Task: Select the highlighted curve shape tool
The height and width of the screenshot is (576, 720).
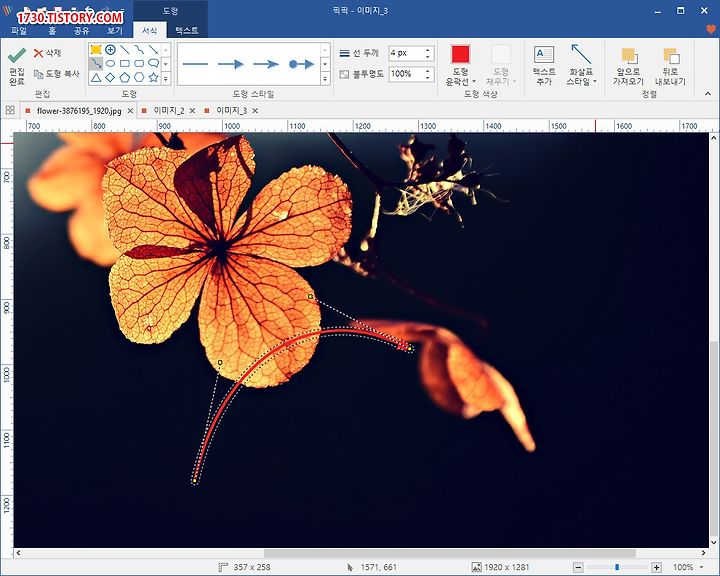Action: [x=96, y=63]
